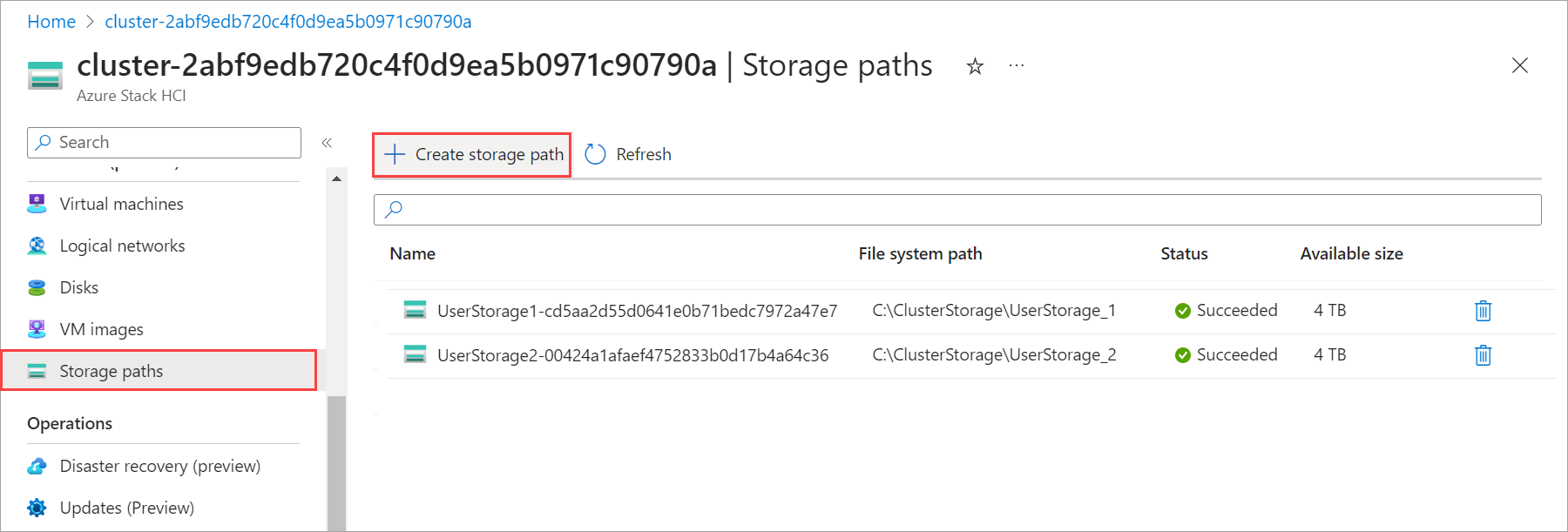Sort rows by the Name column header
Screen dimensions: 1568x532
412,253
